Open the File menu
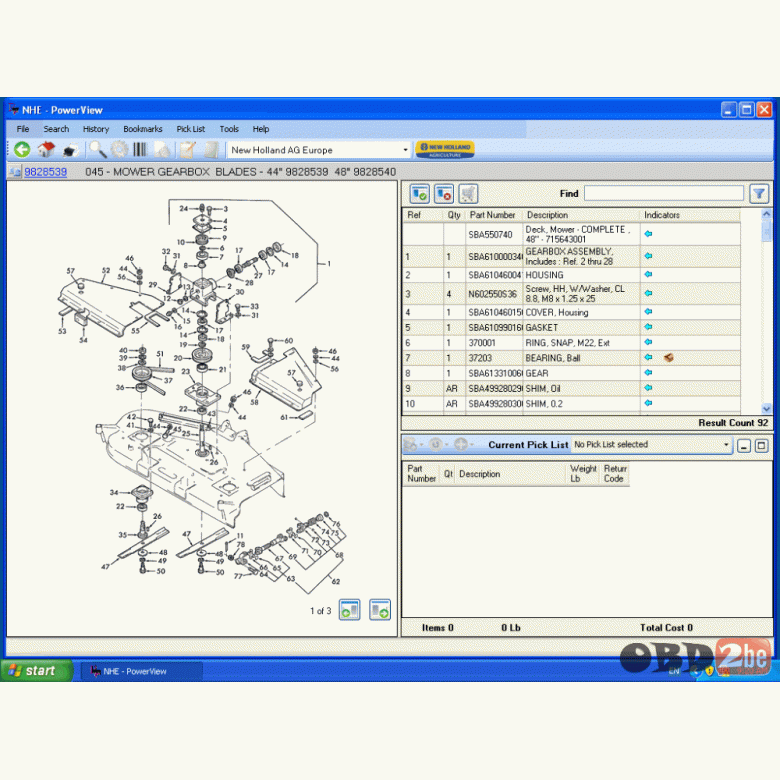 [x=23, y=129]
